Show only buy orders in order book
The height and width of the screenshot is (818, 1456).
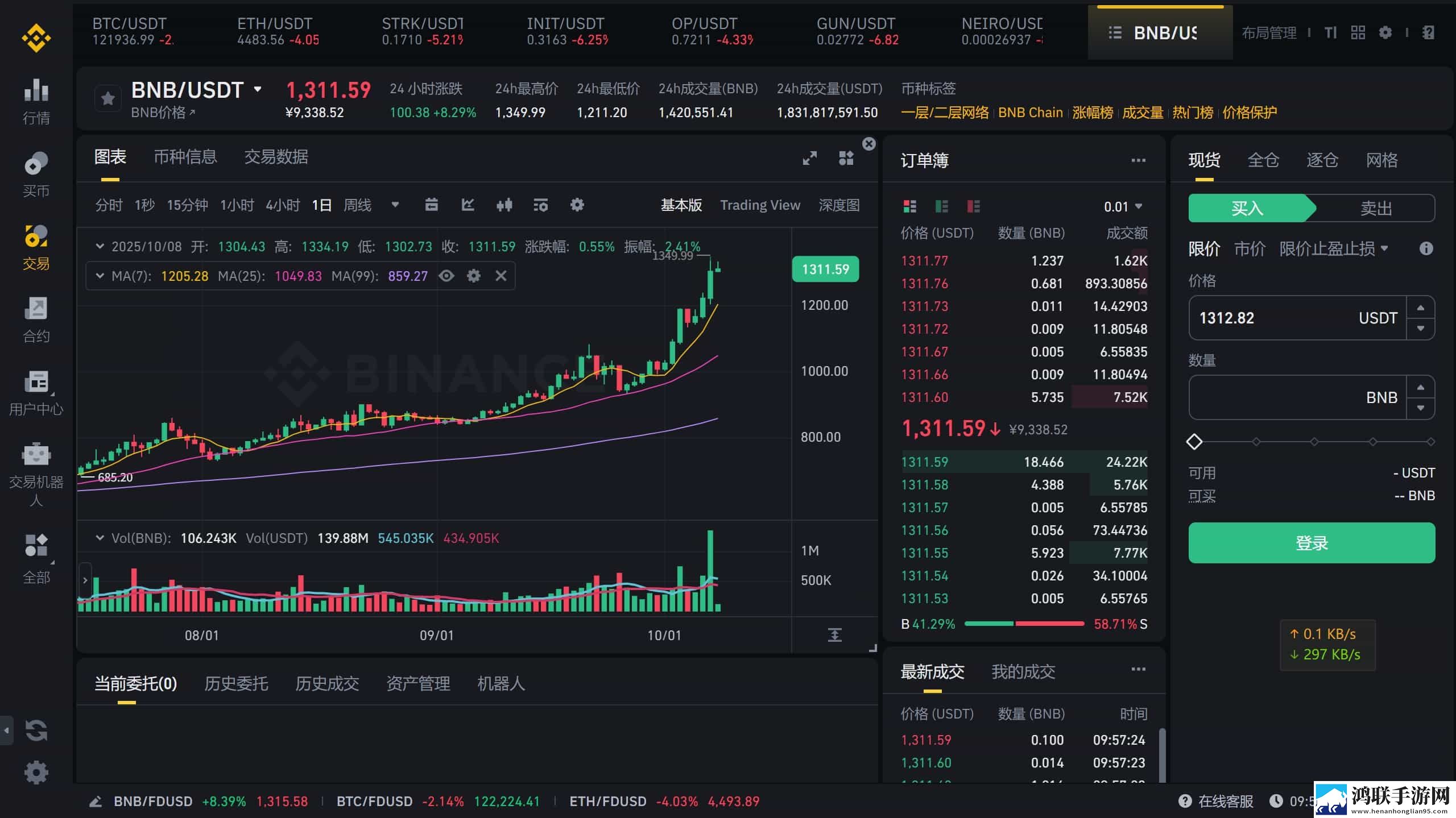click(x=942, y=206)
